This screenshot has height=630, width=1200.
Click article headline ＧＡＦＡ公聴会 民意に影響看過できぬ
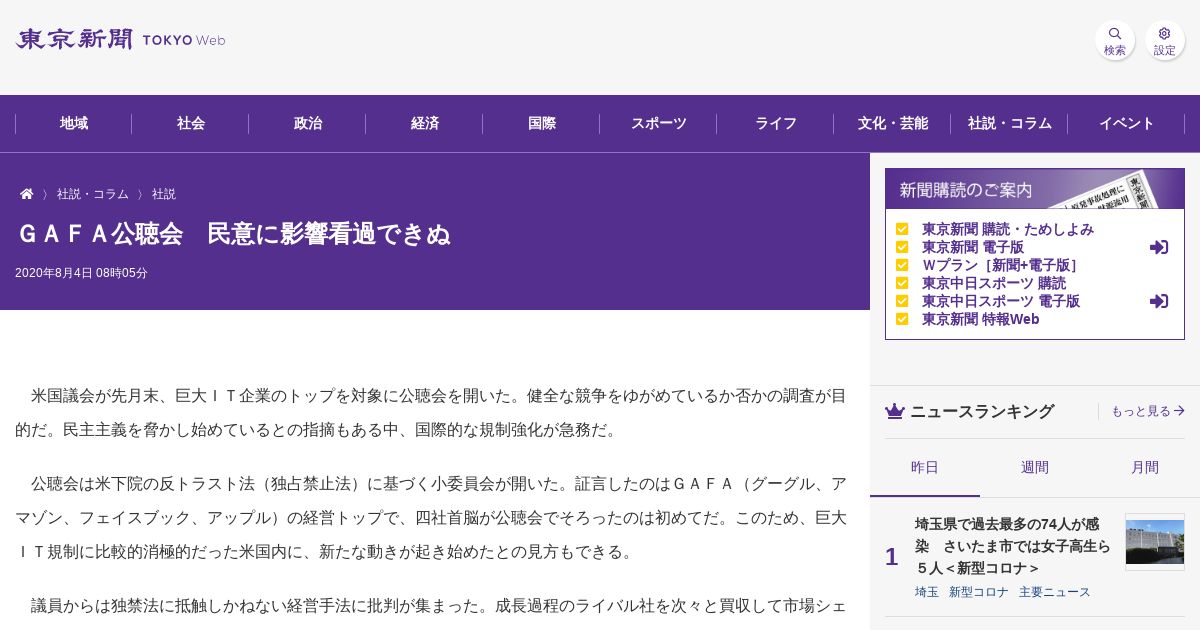233,234
